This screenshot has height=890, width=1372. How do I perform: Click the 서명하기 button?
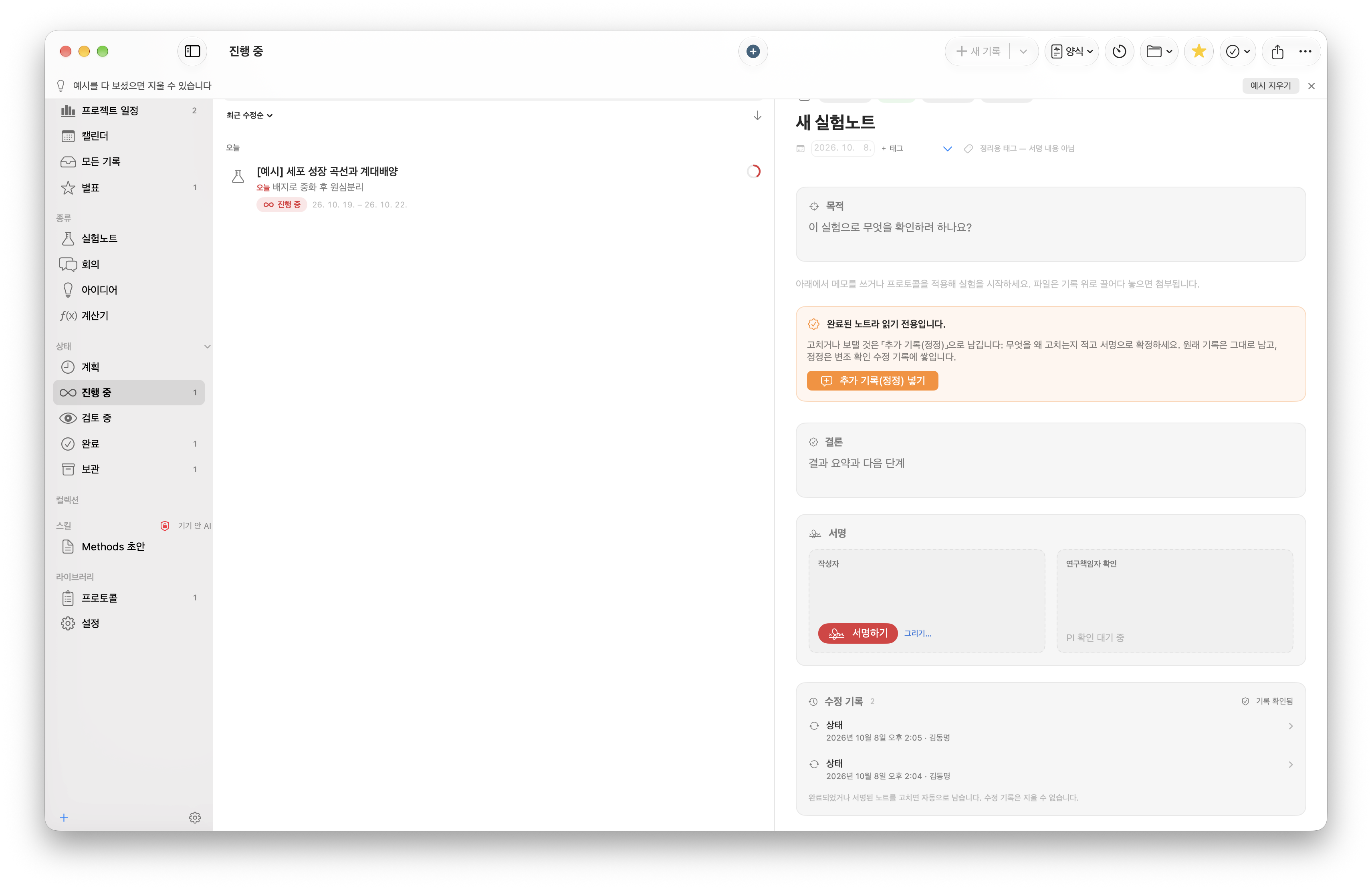(x=857, y=633)
